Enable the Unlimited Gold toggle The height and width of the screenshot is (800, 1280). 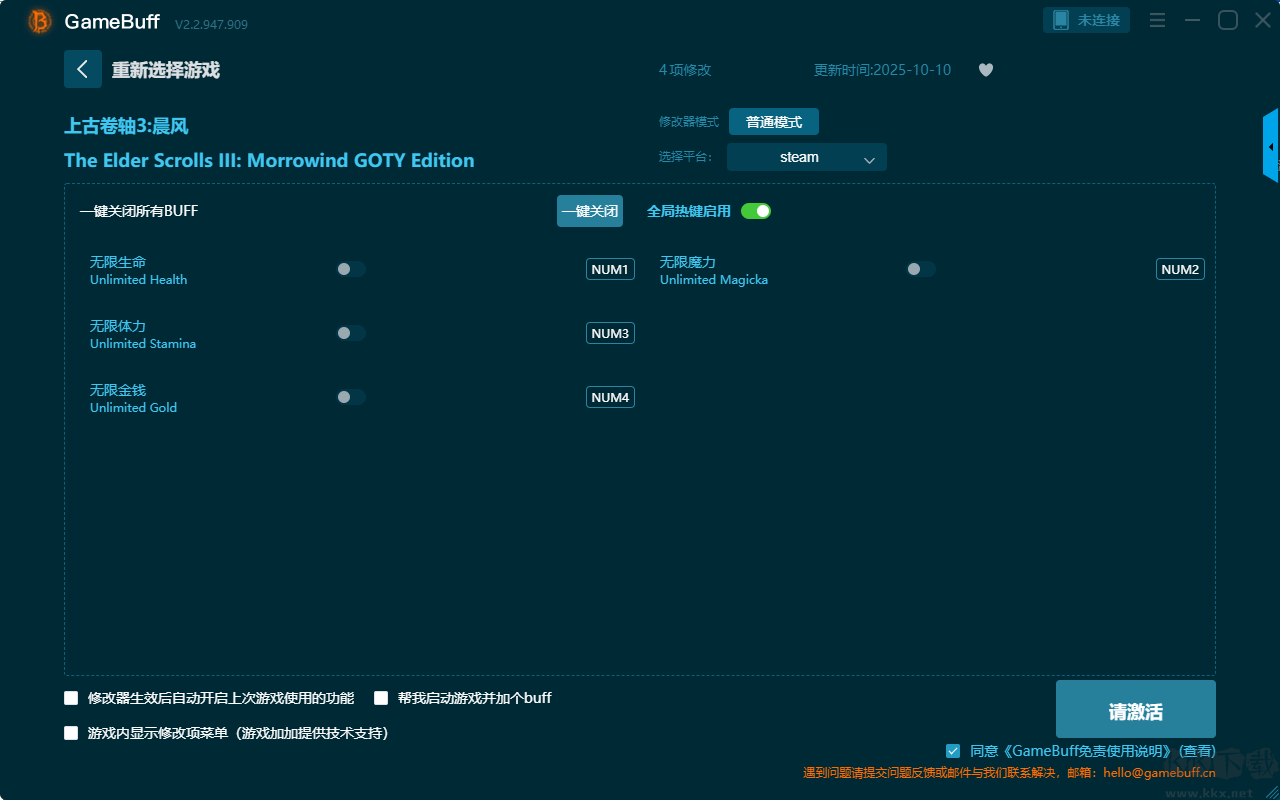click(351, 397)
